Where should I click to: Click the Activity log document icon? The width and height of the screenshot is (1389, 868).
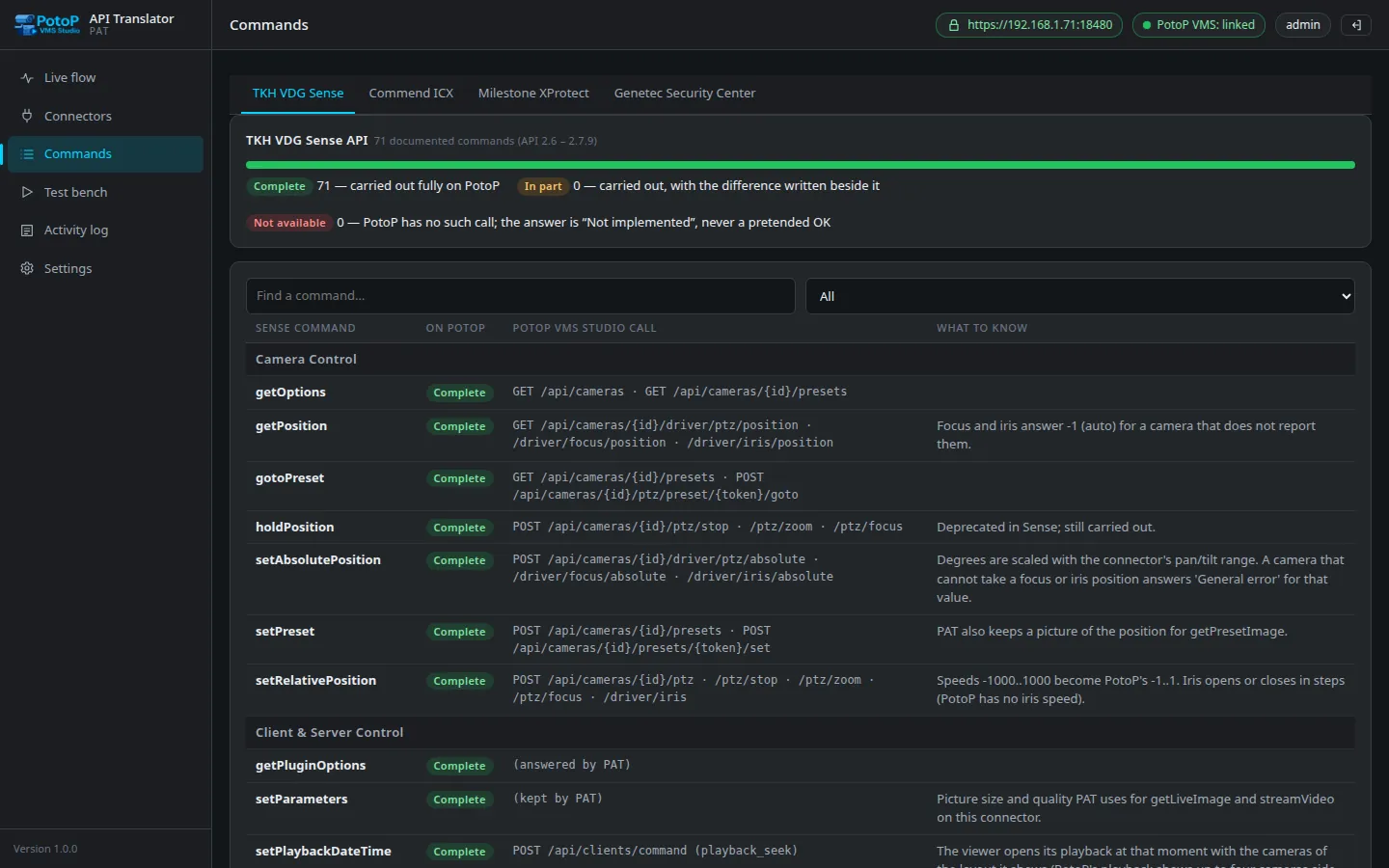coord(27,231)
